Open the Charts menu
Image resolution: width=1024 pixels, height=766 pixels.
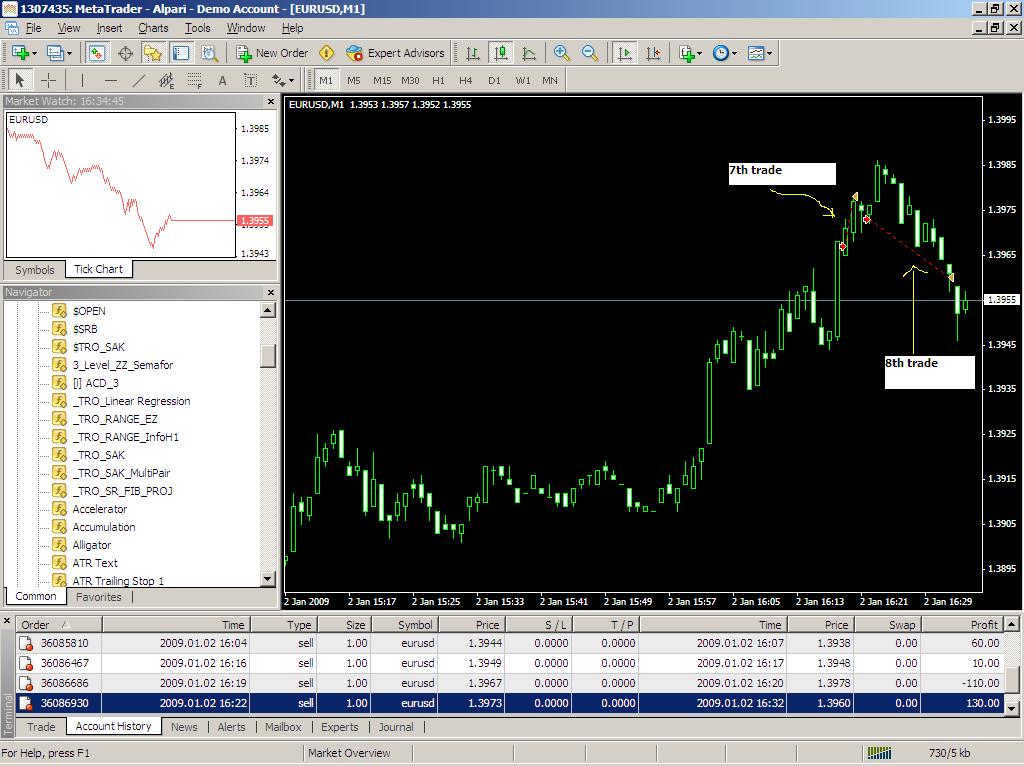click(x=153, y=28)
